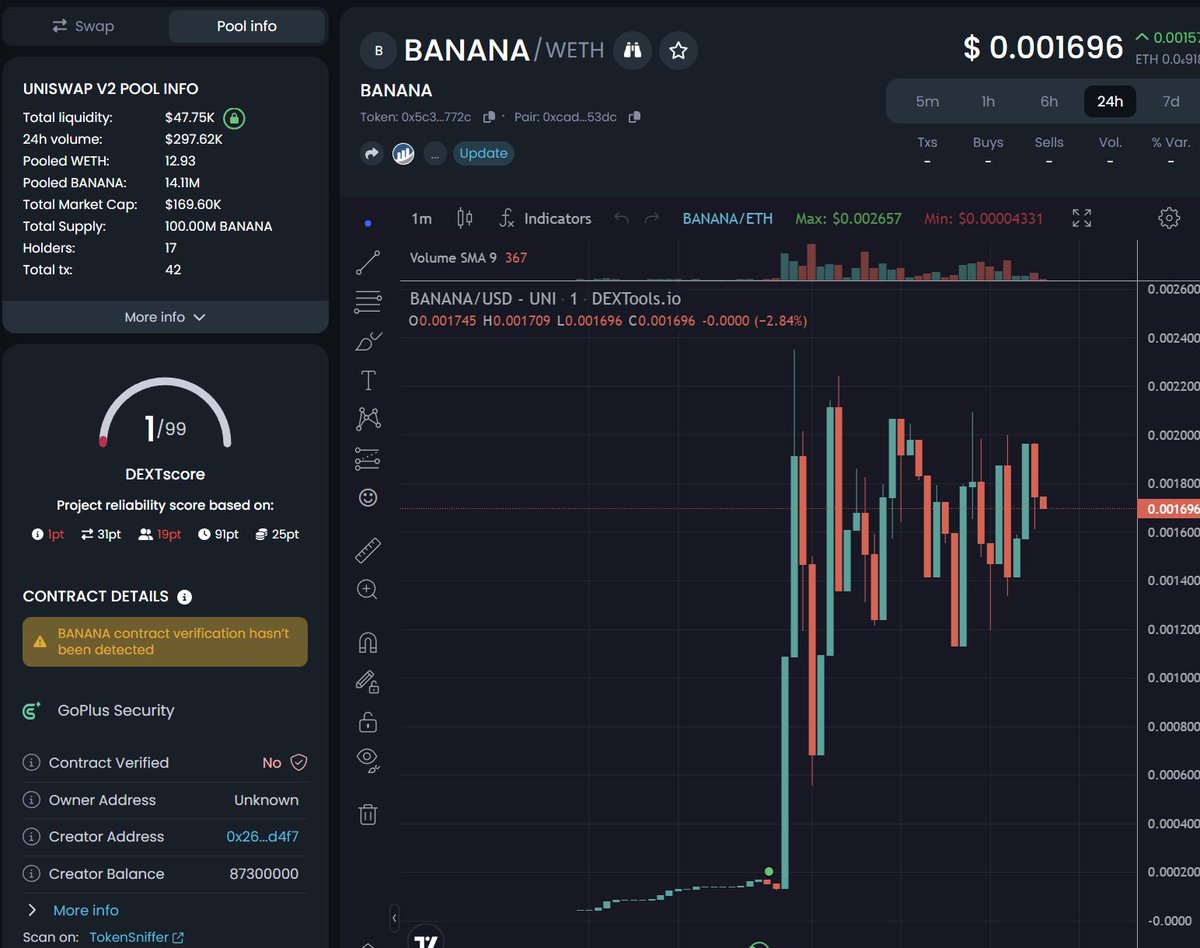Viewport: 1200px width, 948px height.
Task: Click the redo arrow in chart toolbar
Action: pos(652,218)
